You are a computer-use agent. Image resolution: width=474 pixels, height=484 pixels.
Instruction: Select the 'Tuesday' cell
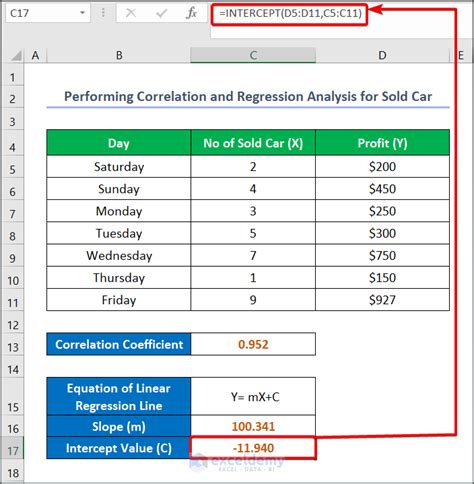(x=119, y=233)
